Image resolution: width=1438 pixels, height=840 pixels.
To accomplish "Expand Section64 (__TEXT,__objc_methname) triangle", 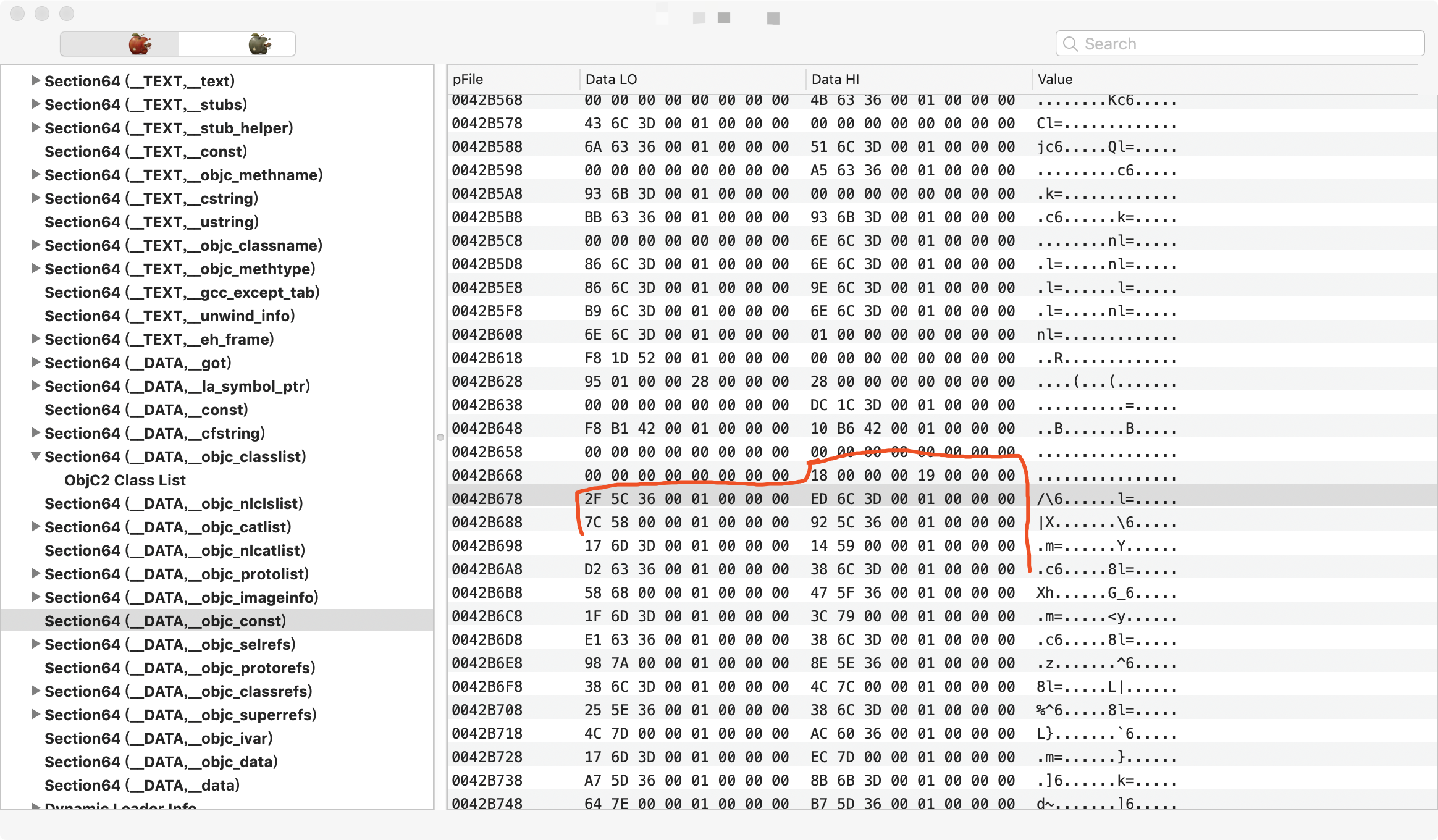I will point(35,174).
